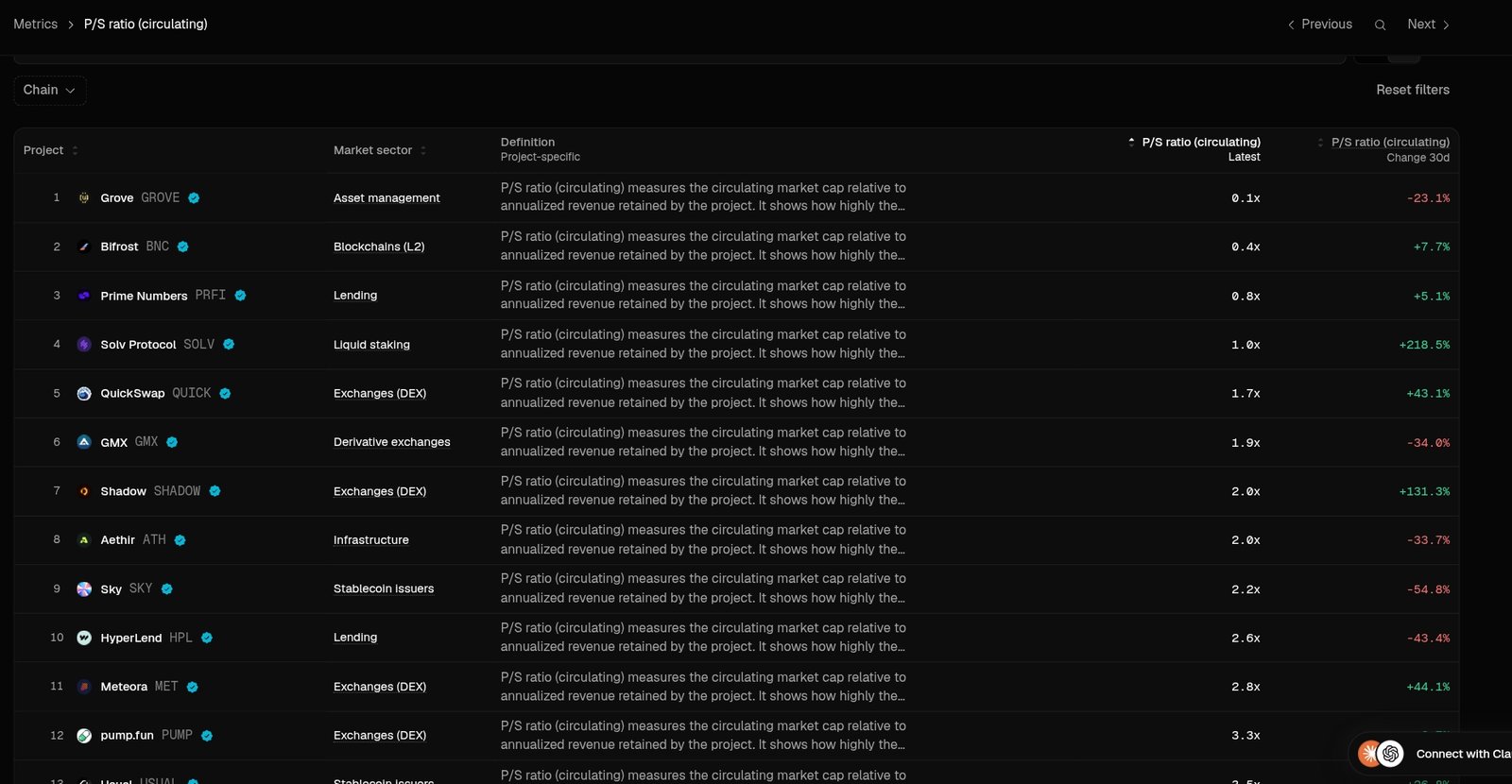This screenshot has width=1512, height=784.
Task: Go to Metrics breadcrumb
Action: (x=36, y=25)
